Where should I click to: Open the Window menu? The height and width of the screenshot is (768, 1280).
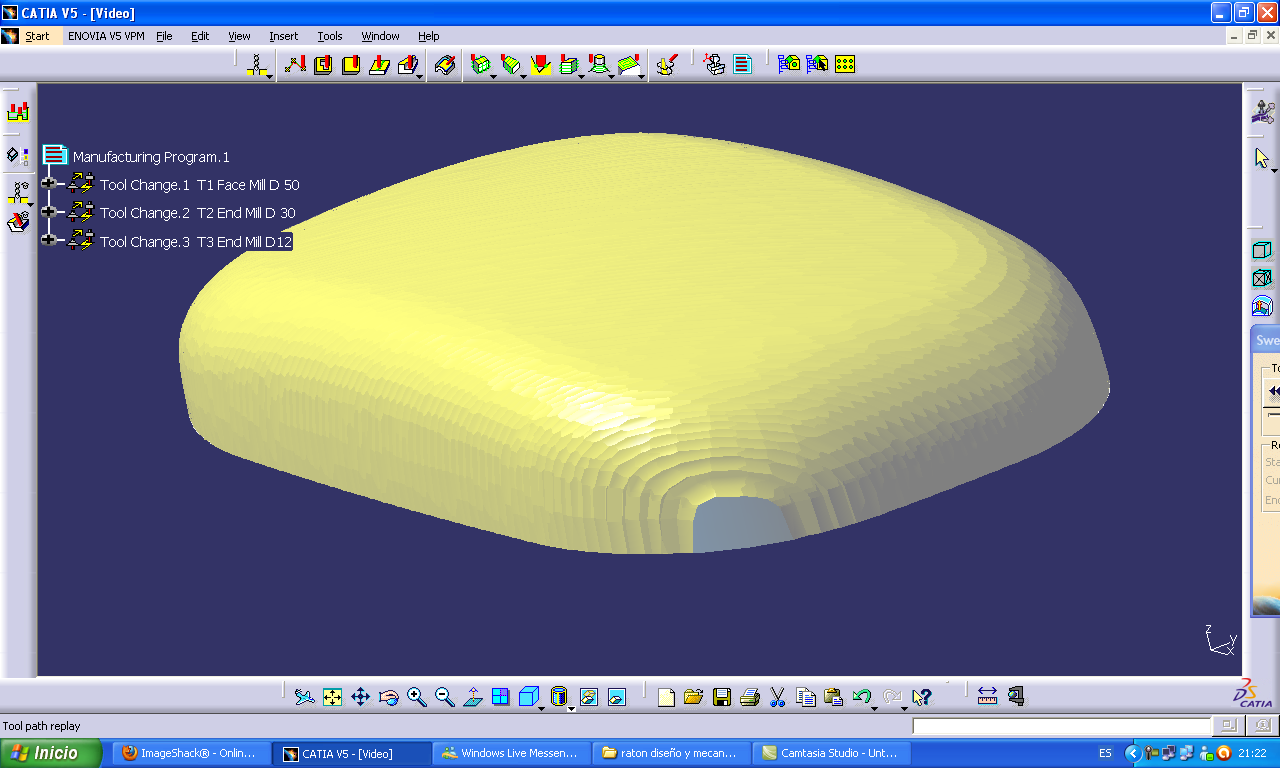pos(380,36)
